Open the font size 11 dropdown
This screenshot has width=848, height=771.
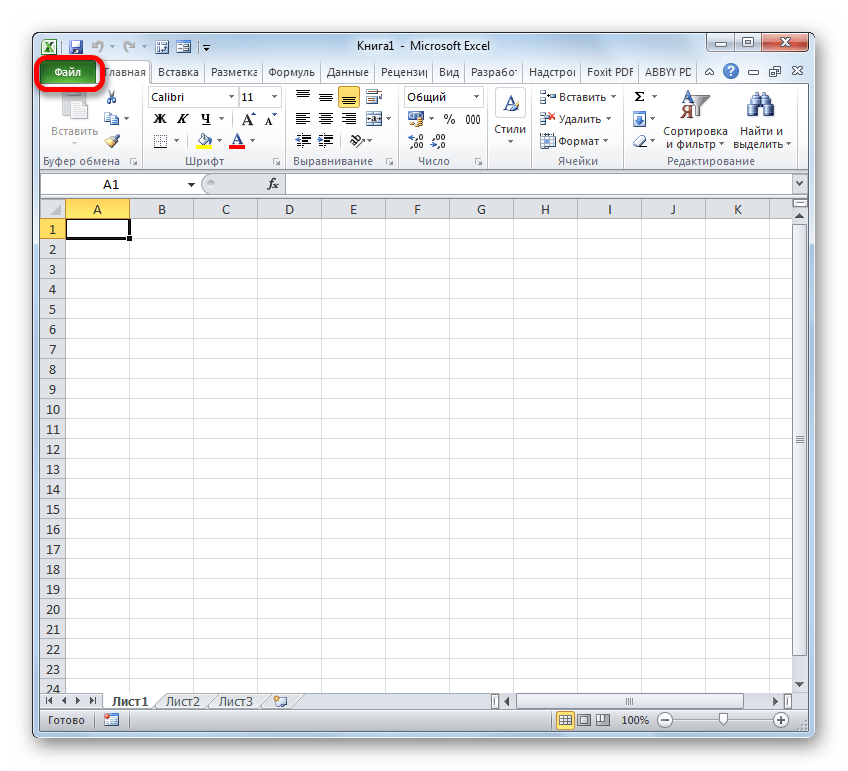click(x=274, y=97)
